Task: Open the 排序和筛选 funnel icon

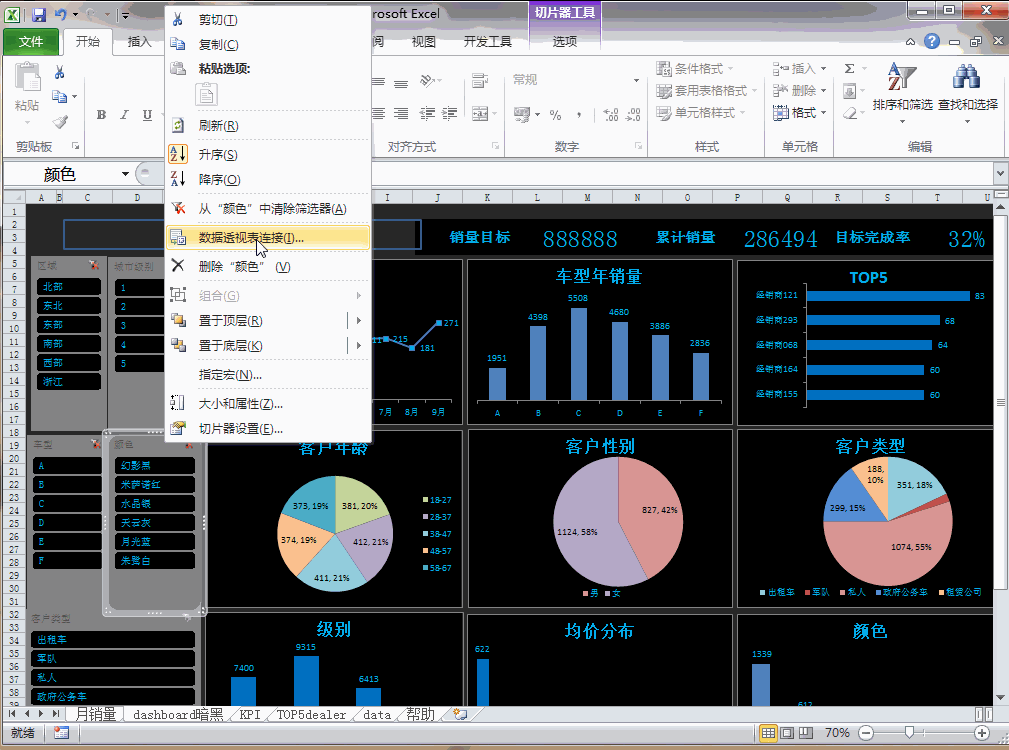Action: tap(902, 78)
